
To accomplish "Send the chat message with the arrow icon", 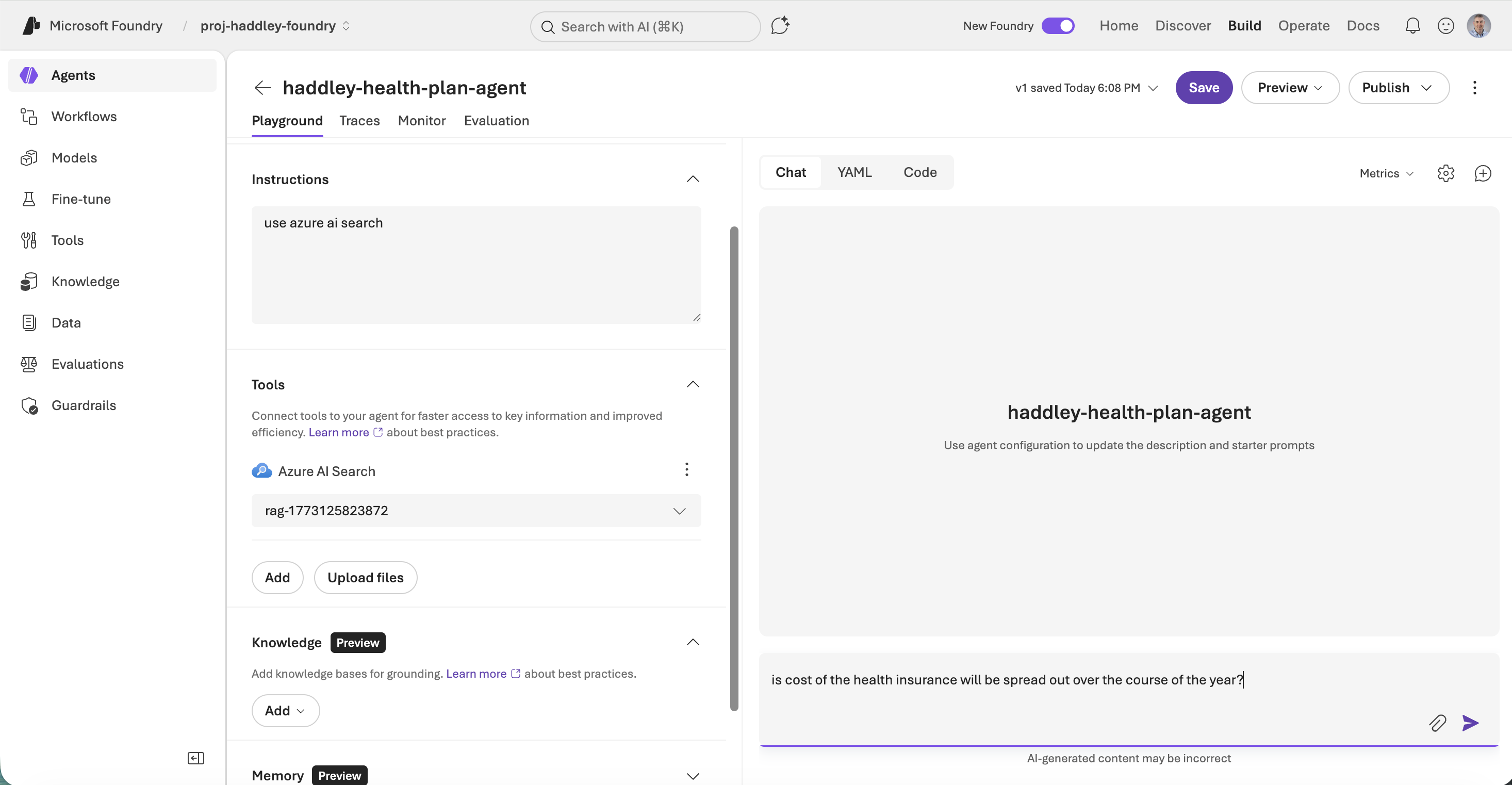I will 1470,723.
